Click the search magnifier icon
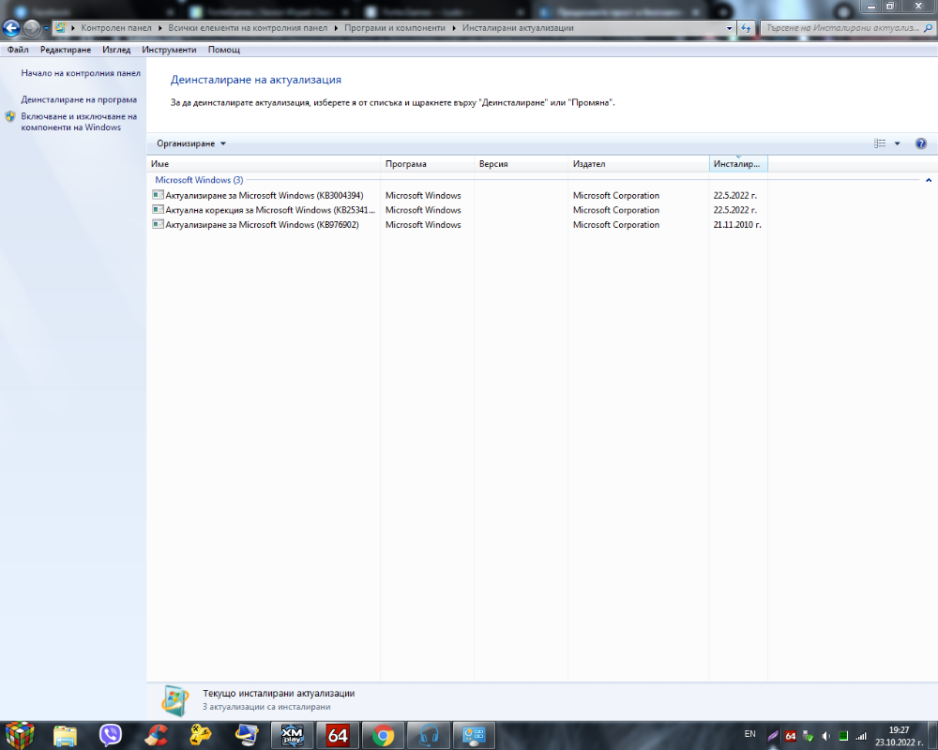Image resolution: width=938 pixels, height=750 pixels. tap(928, 28)
